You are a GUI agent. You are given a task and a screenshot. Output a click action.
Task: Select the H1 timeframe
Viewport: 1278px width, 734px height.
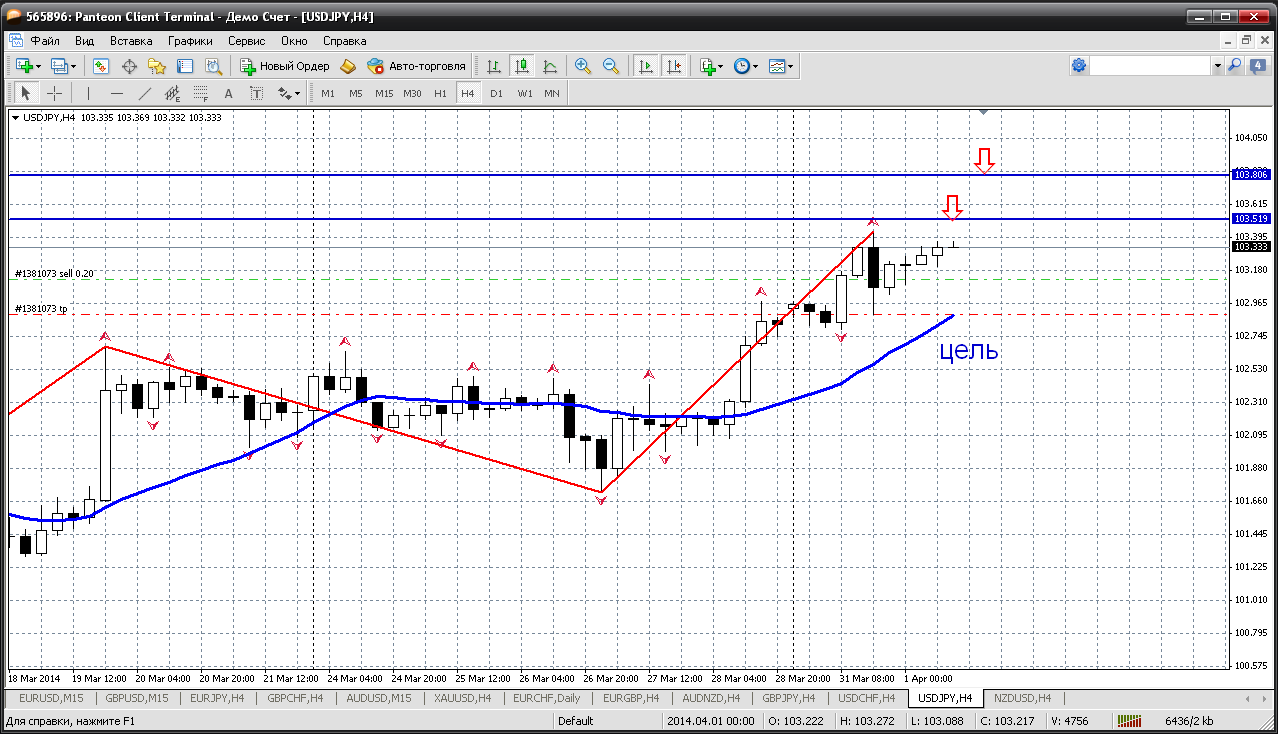tap(440, 93)
